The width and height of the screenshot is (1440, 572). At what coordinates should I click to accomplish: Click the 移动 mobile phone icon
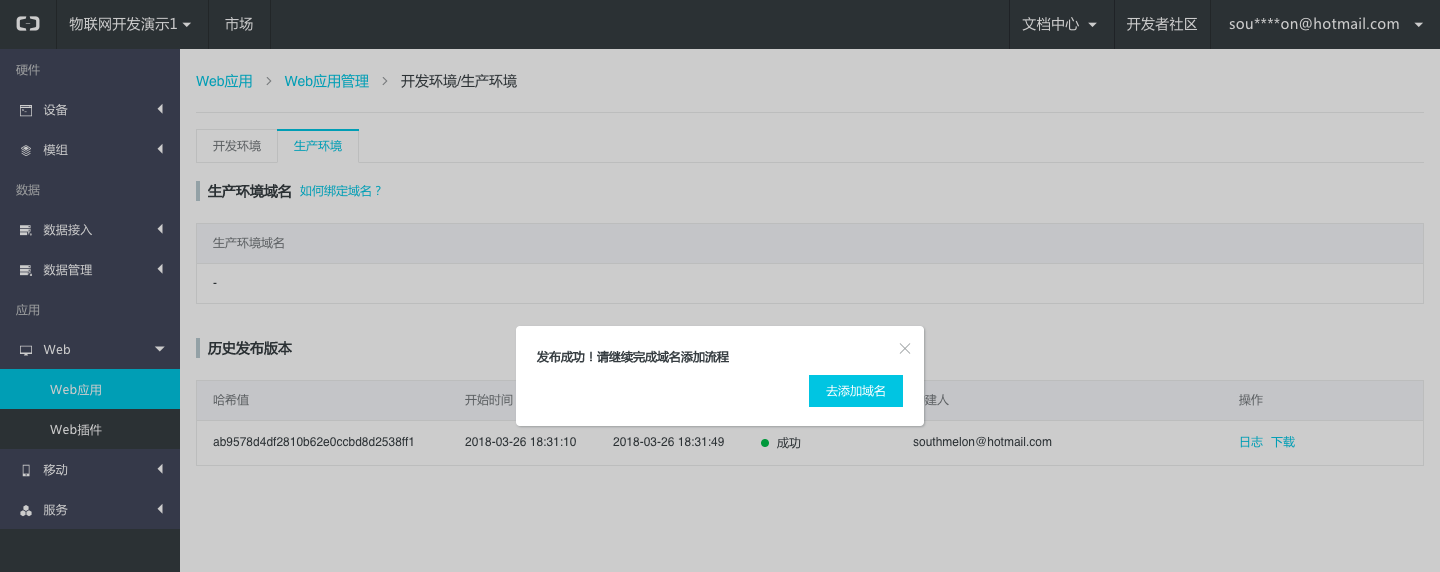pyautogui.click(x=26, y=470)
